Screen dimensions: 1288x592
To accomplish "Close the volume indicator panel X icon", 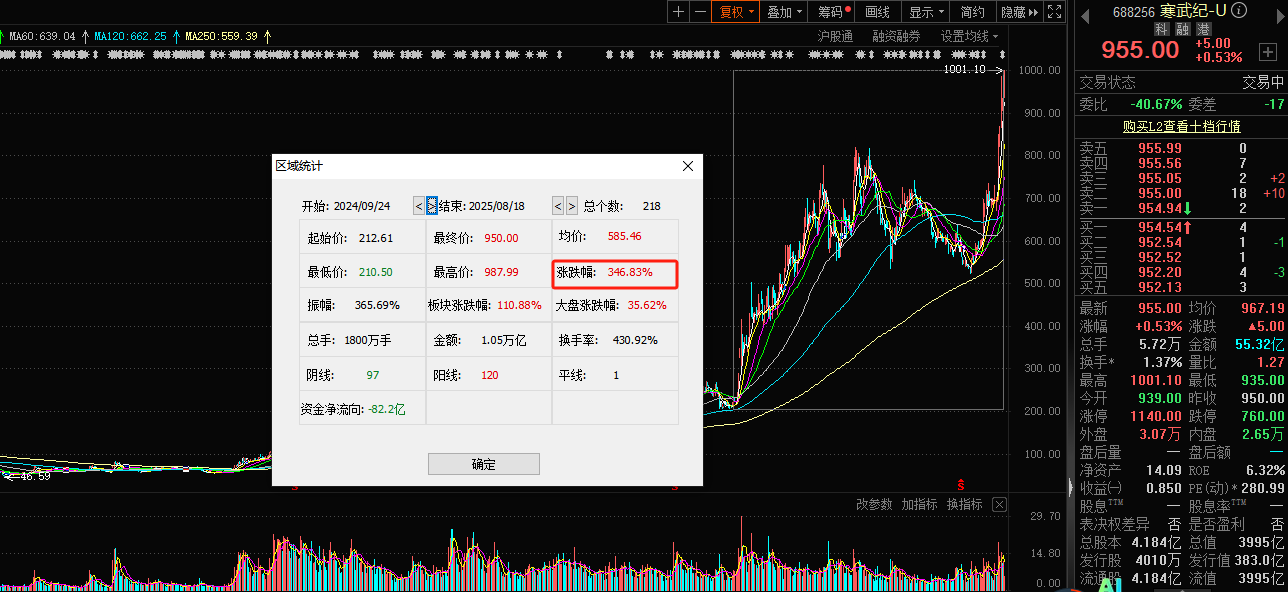I will point(998,505).
